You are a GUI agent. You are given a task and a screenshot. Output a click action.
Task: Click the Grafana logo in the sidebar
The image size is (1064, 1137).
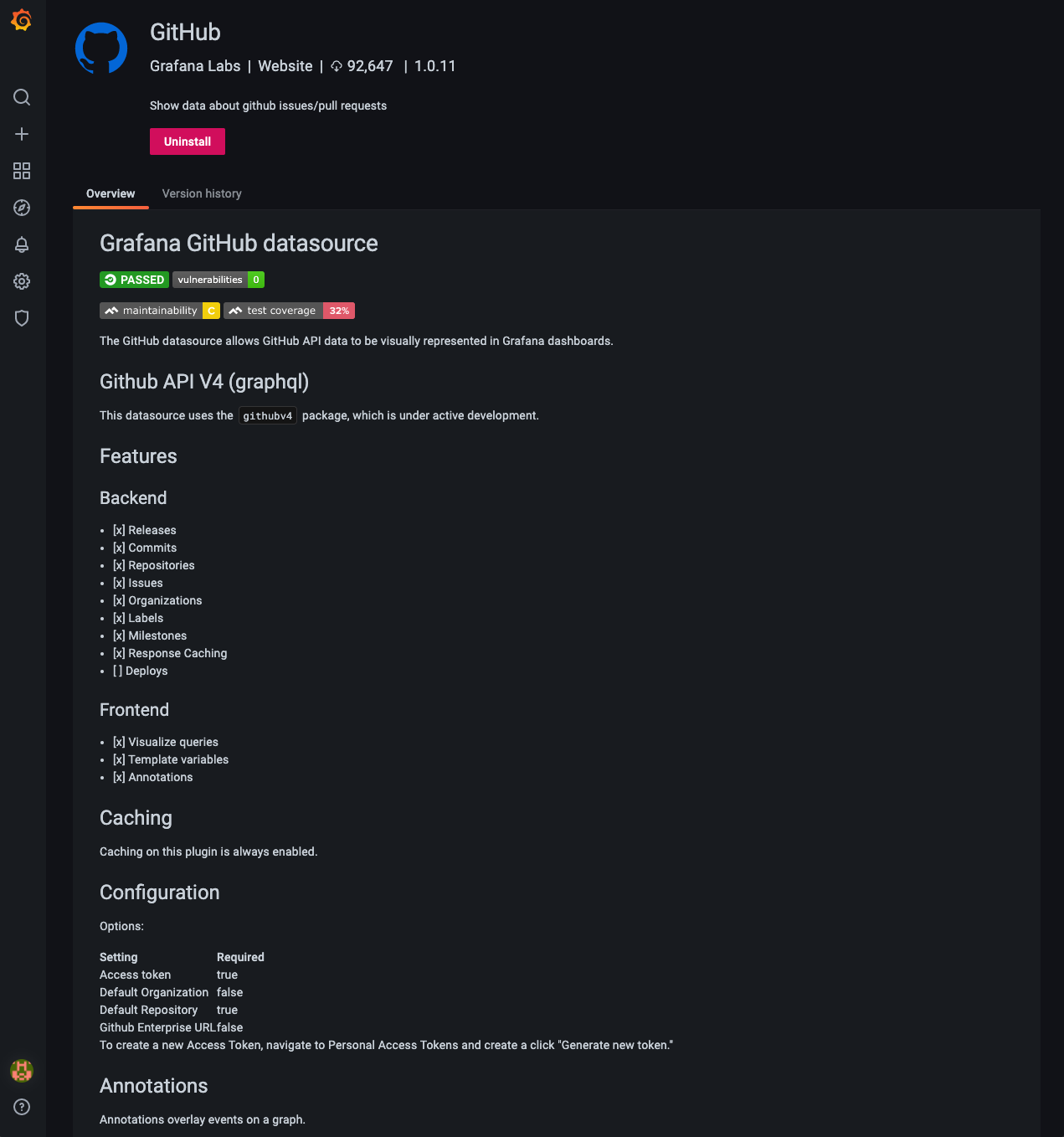pos(21,20)
